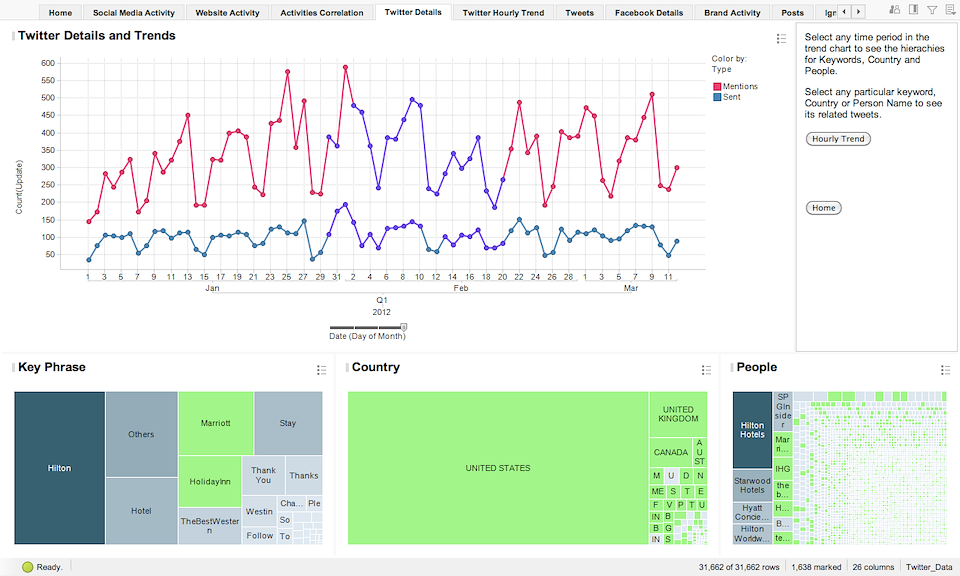Open the Twitter Hourly Trend tab
Screen dimensions: 960x576
coord(503,12)
